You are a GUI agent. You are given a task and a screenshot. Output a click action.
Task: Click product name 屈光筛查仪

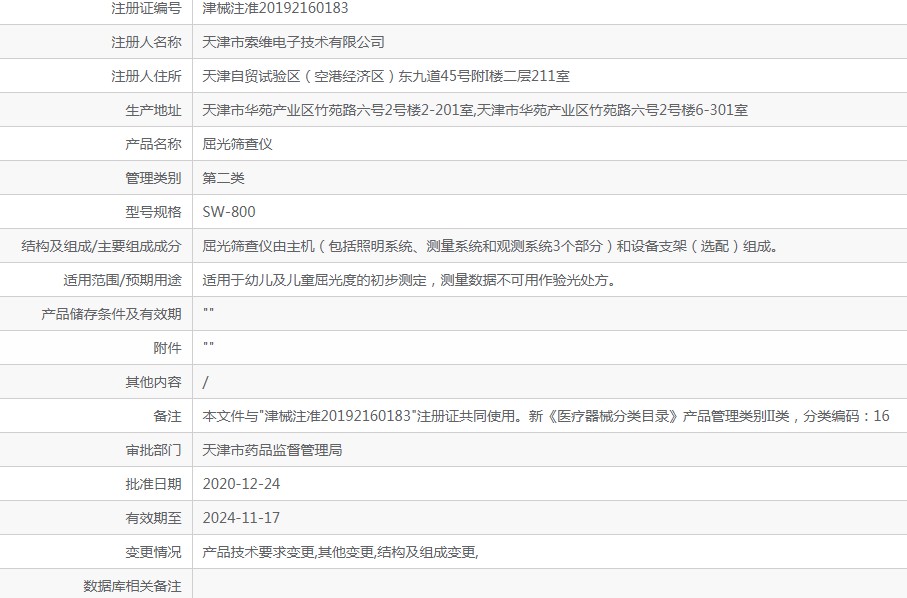(x=237, y=144)
